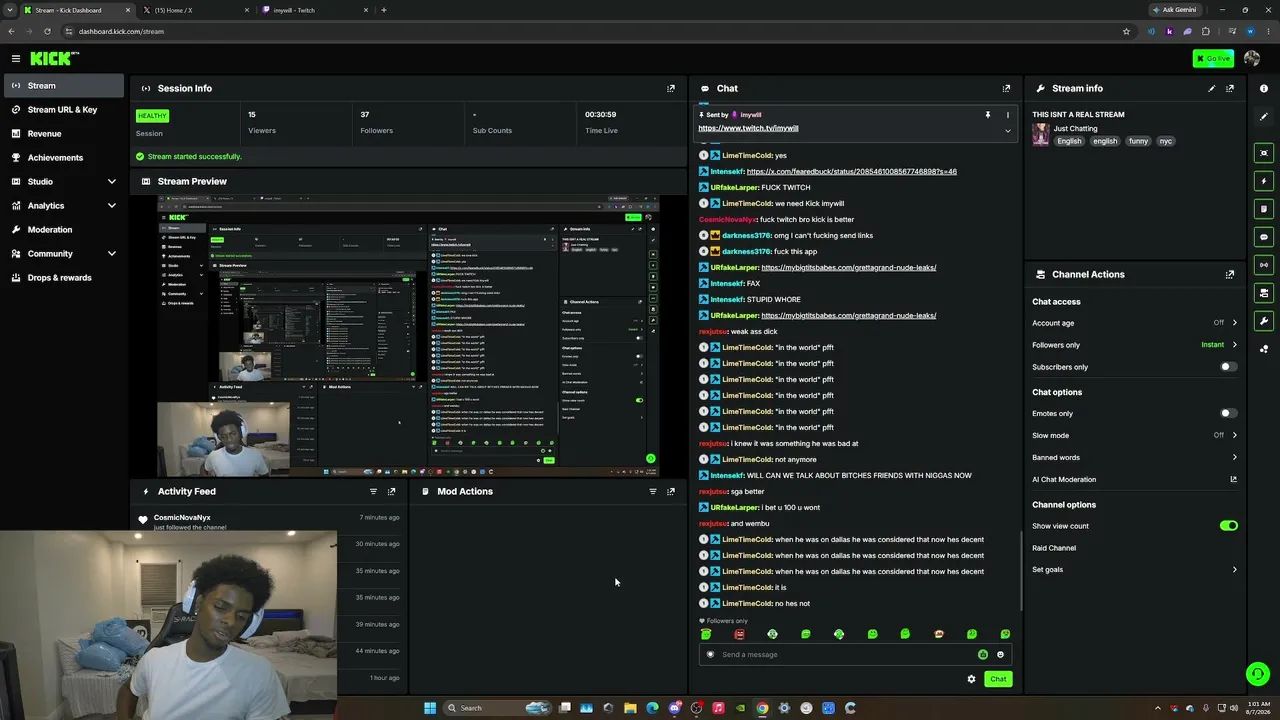Click the stream preview video thumbnail
The width and height of the screenshot is (1280, 720).
(408, 336)
